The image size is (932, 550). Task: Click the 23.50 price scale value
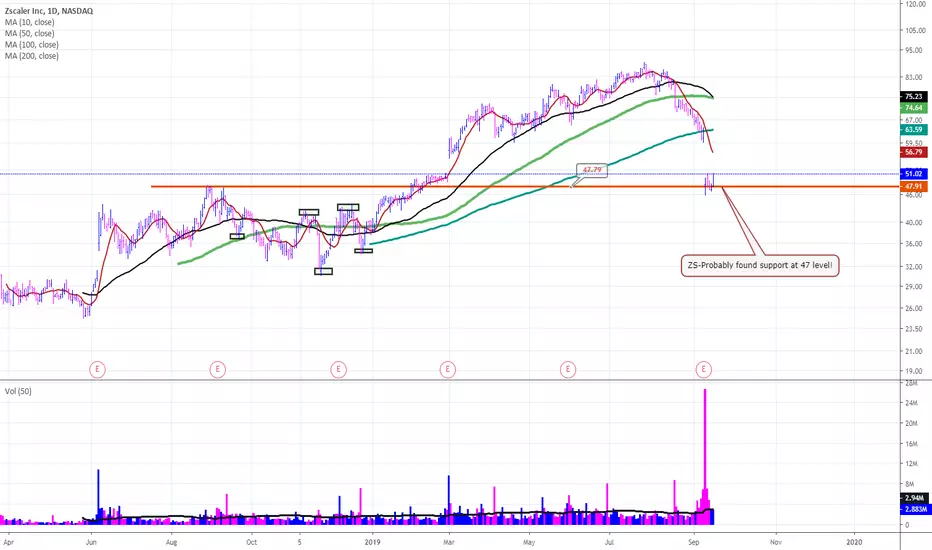point(915,329)
